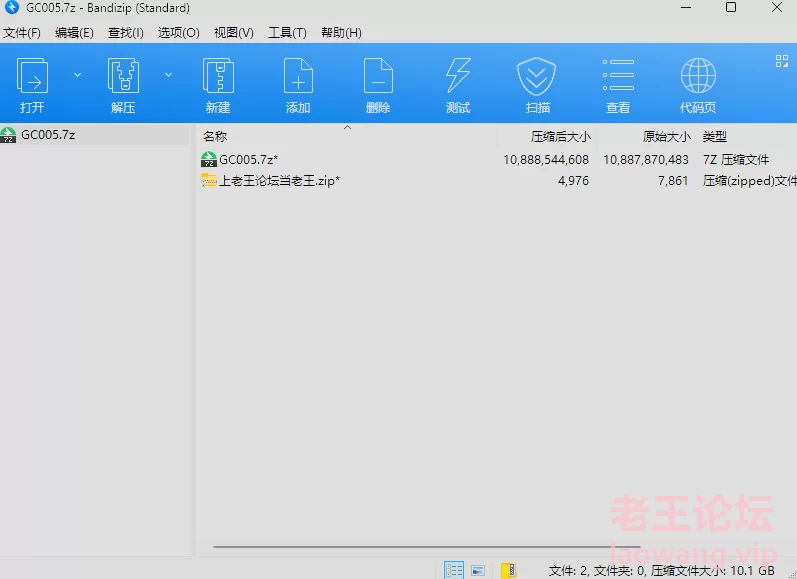Image resolution: width=797 pixels, height=579 pixels.
Task: Click the Test (测试) lightning icon
Action: point(458,76)
